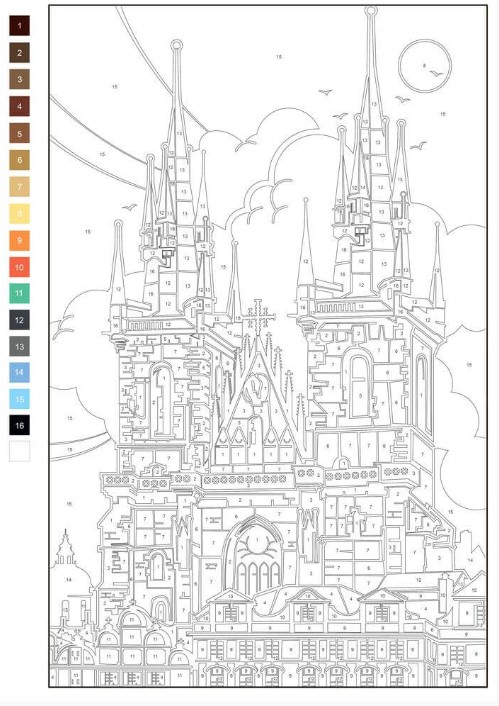Click the round spider-web window above the arches
Viewport: 499px width, 706px height.
(257, 542)
